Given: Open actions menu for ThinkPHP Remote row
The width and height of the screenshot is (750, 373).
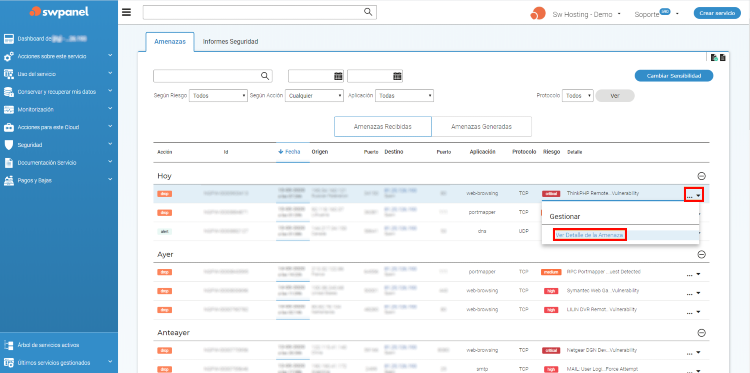Looking at the screenshot, I should [x=694, y=195].
